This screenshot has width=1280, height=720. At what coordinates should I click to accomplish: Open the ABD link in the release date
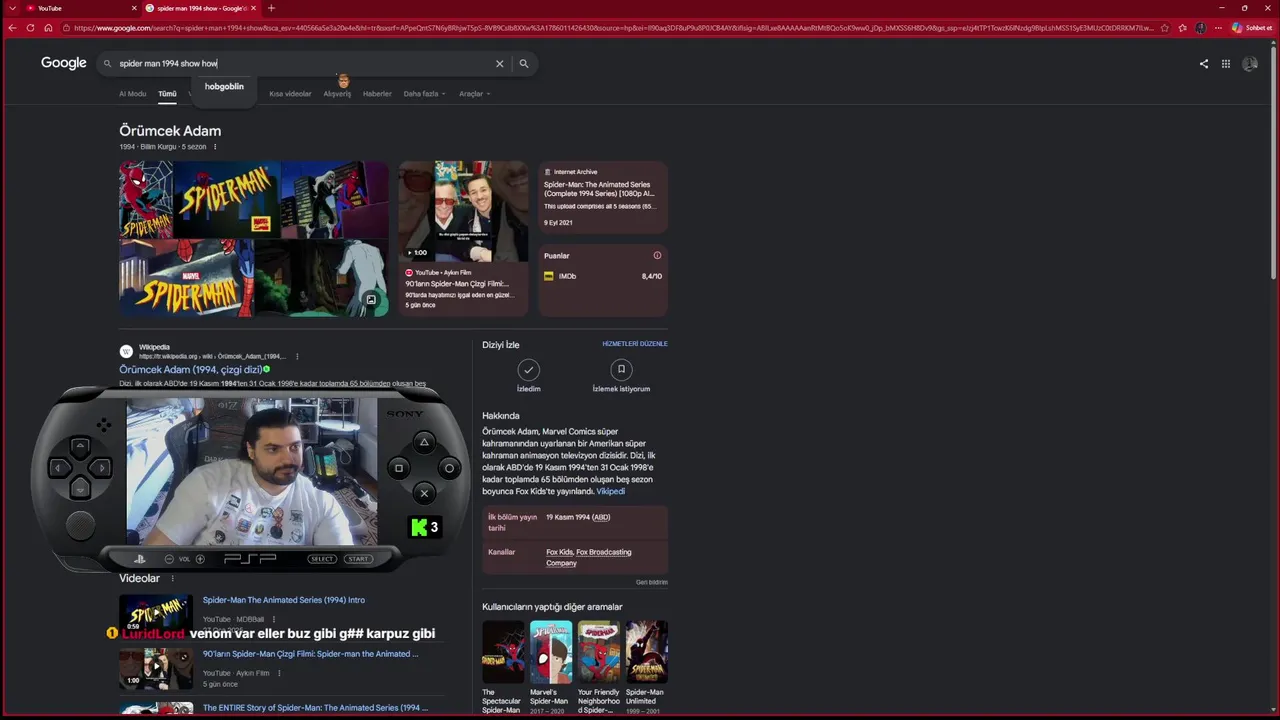(601, 518)
